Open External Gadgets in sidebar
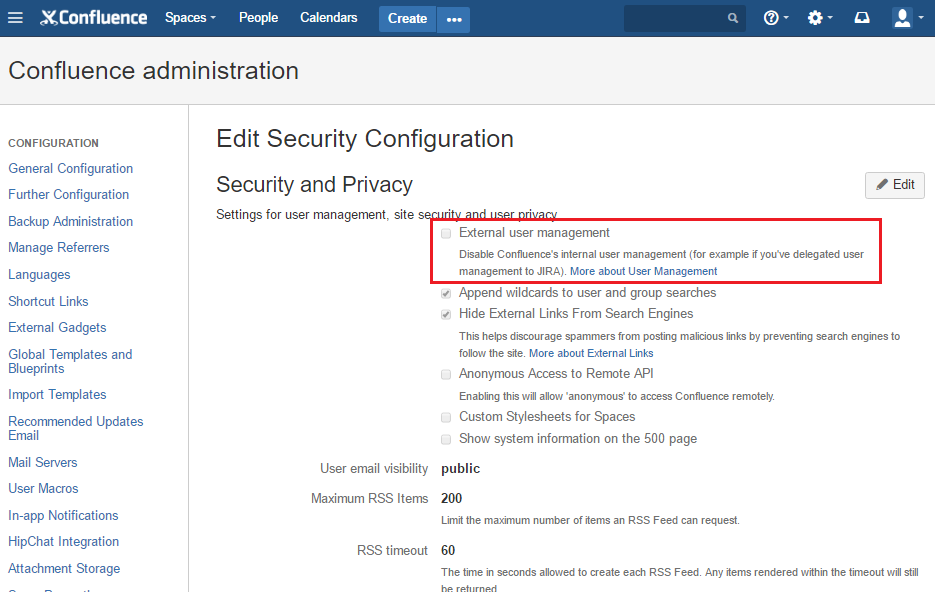The height and width of the screenshot is (596, 935). [x=57, y=328]
